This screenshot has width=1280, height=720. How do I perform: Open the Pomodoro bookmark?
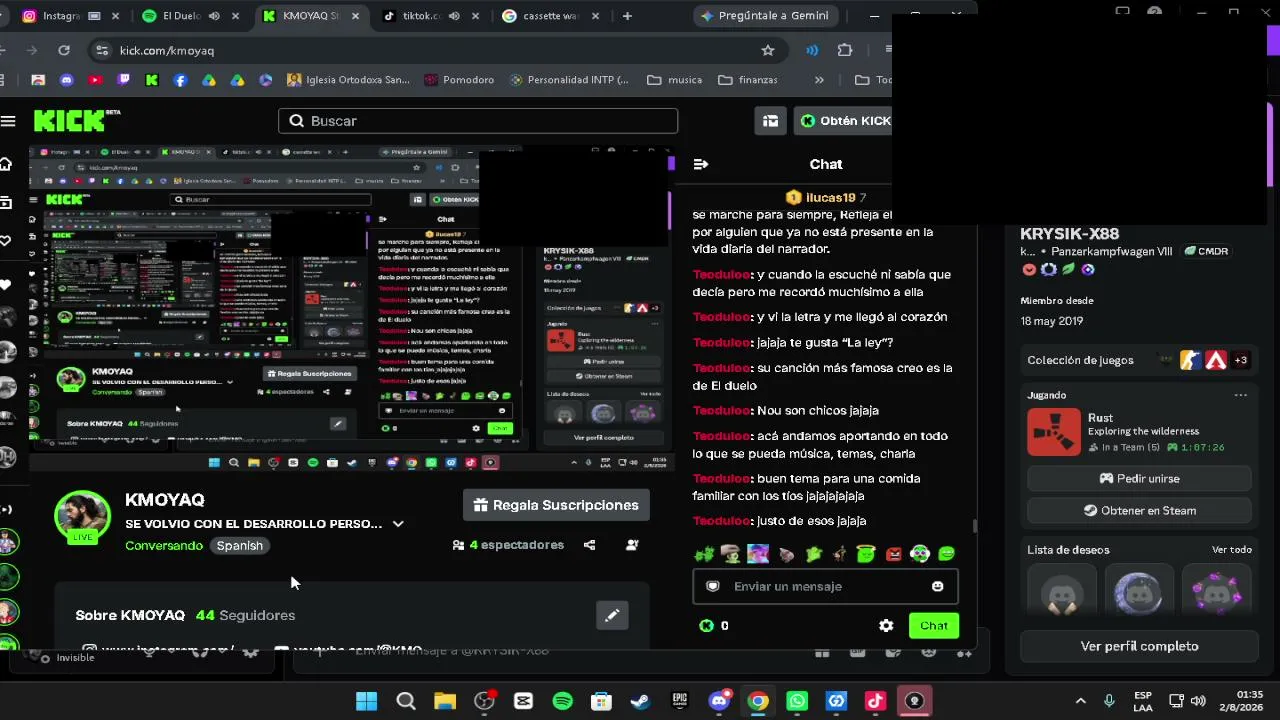pyautogui.click(x=459, y=80)
